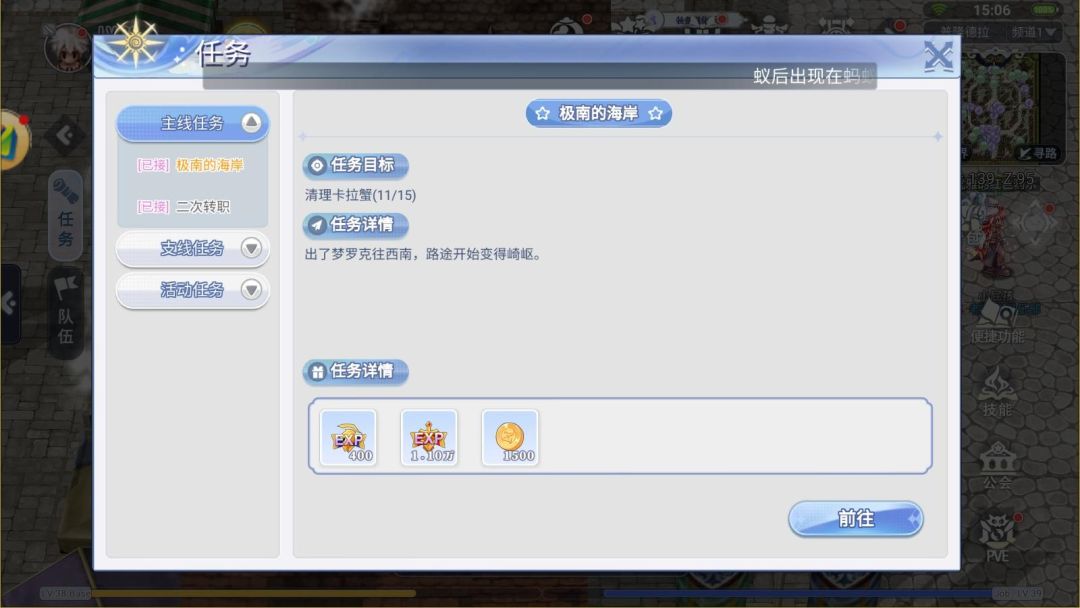Open the 队伍 team side tab
Screen dimensions: 1080x608
pos(65,311)
